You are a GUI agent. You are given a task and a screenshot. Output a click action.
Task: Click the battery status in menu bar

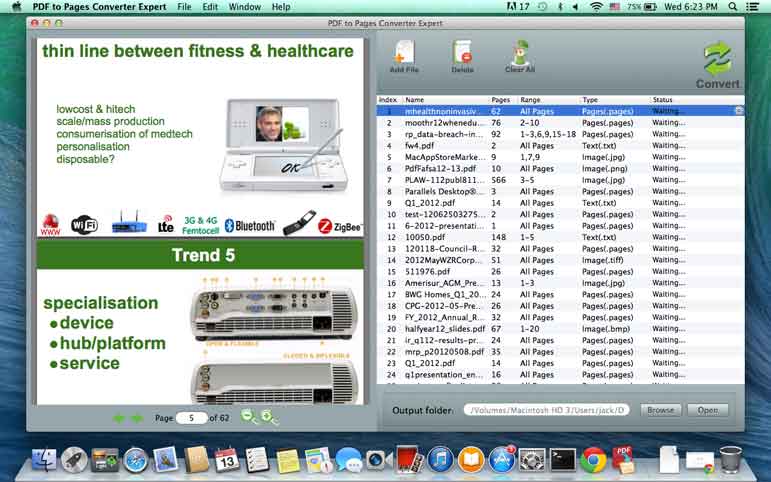click(642, 7)
